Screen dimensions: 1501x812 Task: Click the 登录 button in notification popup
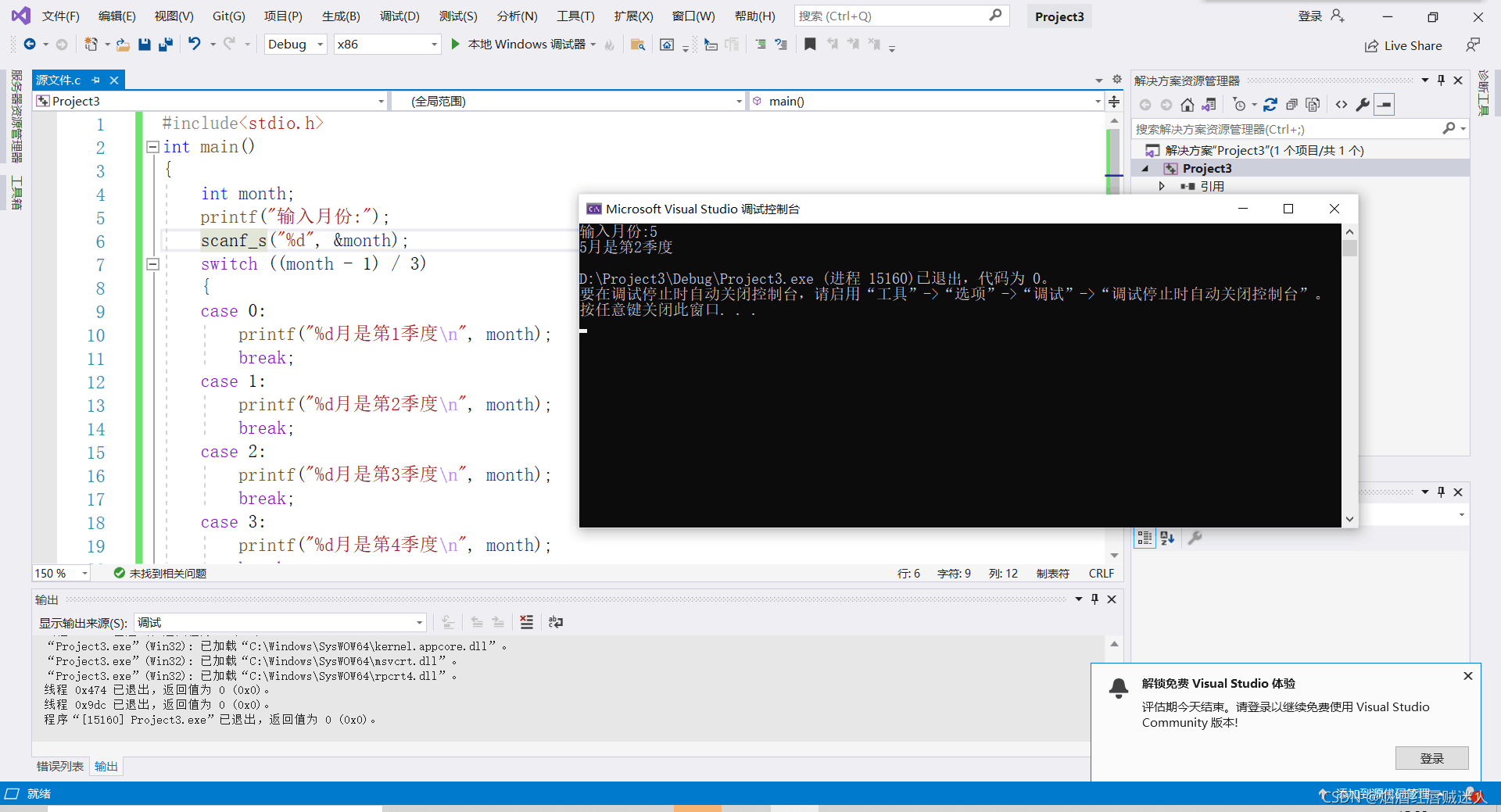[x=1431, y=758]
